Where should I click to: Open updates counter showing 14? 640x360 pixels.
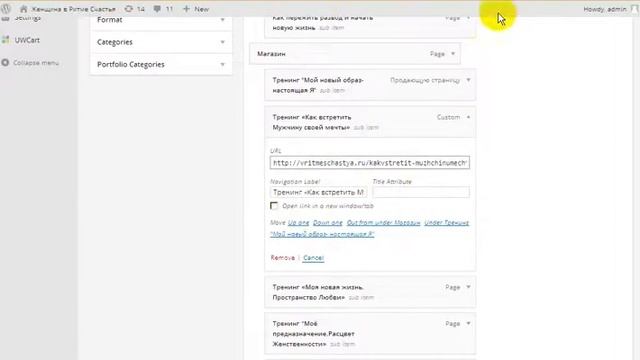pos(135,9)
